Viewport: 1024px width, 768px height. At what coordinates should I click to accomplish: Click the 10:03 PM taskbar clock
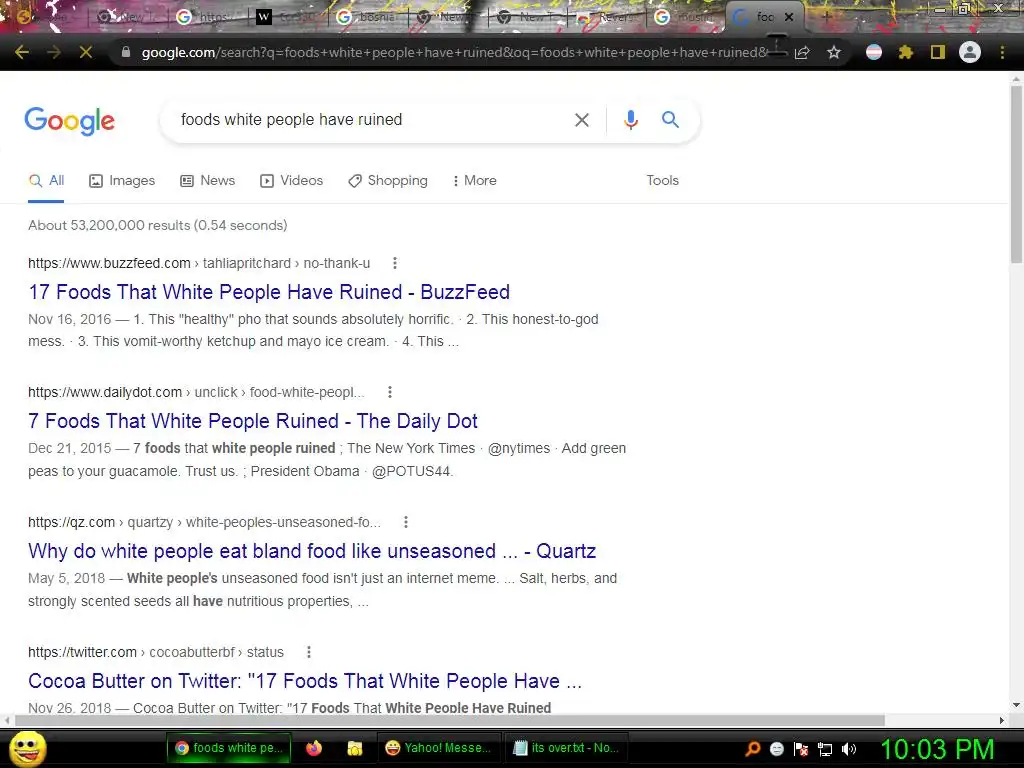tap(938, 749)
